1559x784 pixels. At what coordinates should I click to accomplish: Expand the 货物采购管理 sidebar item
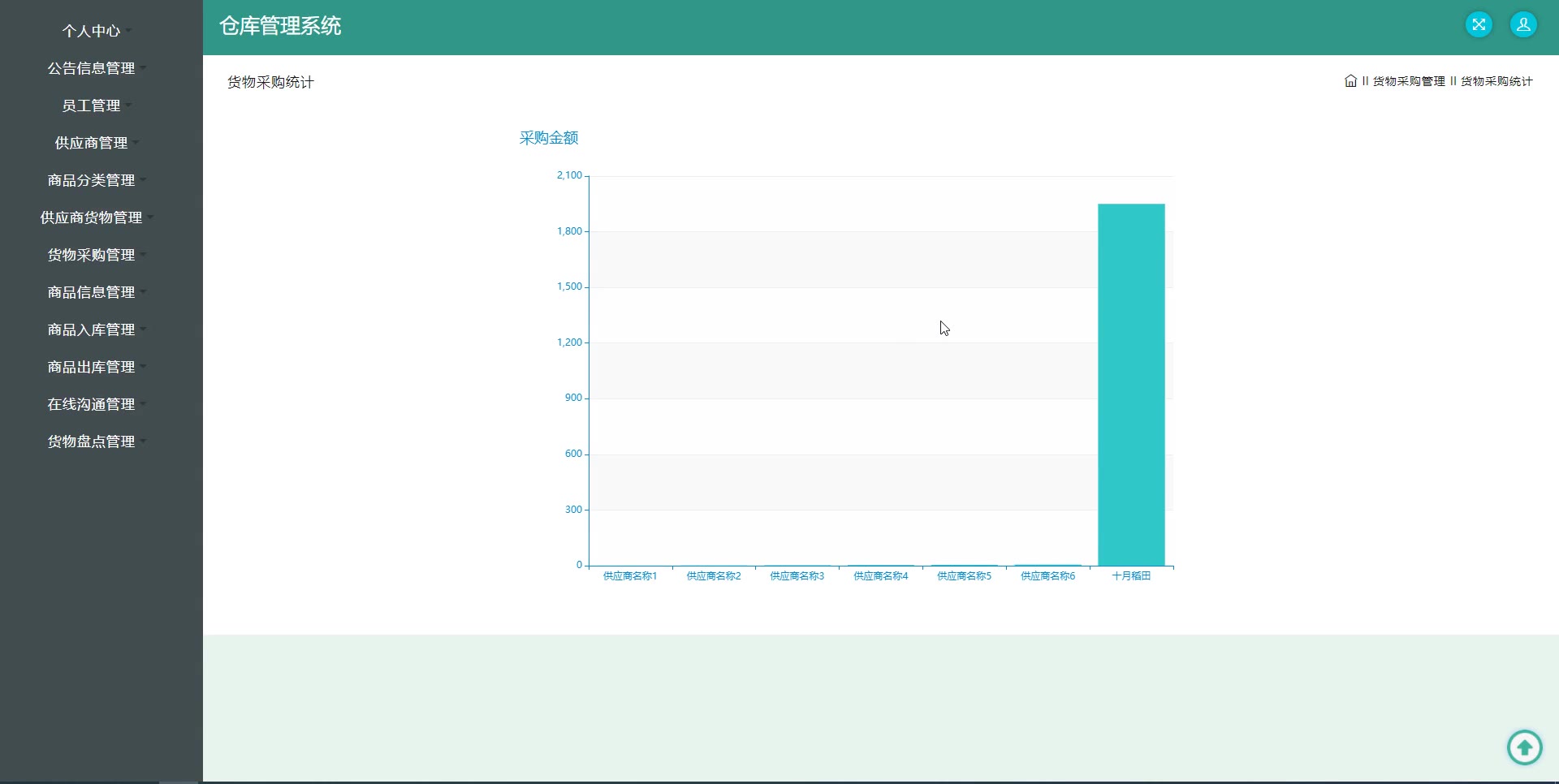pyautogui.click(x=91, y=255)
